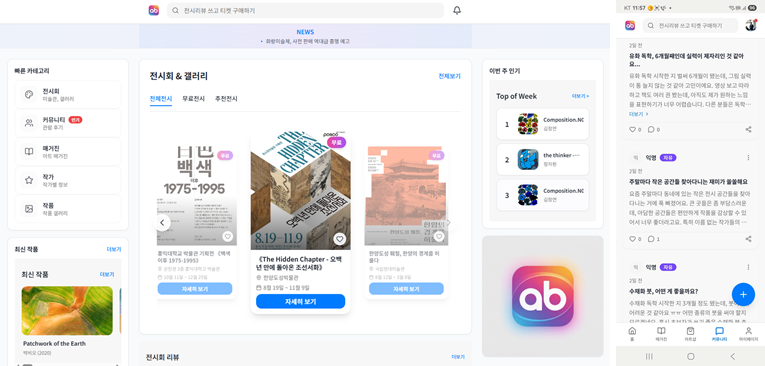Image resolution: width=765 pixels, height=366 pixels.
Task: Go to 홈 in mobile bottom bar
Action: [632, 334]
